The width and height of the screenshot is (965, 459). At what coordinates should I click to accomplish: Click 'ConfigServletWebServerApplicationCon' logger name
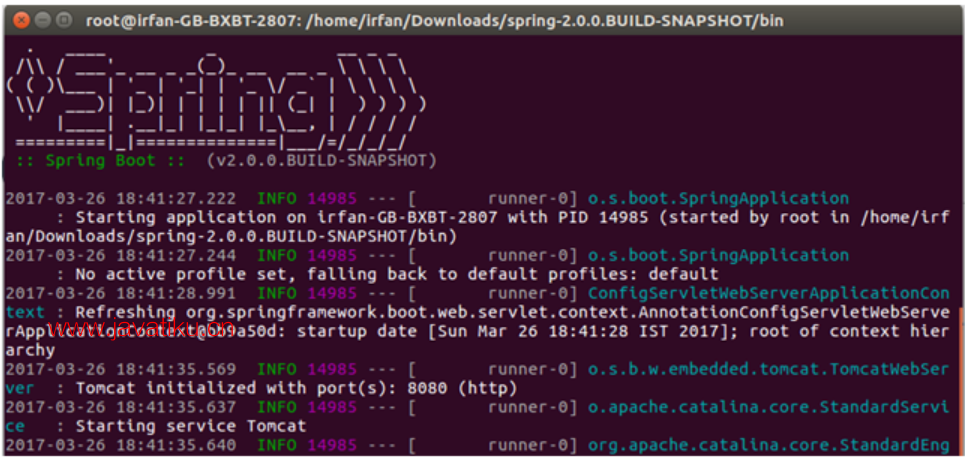769,293
